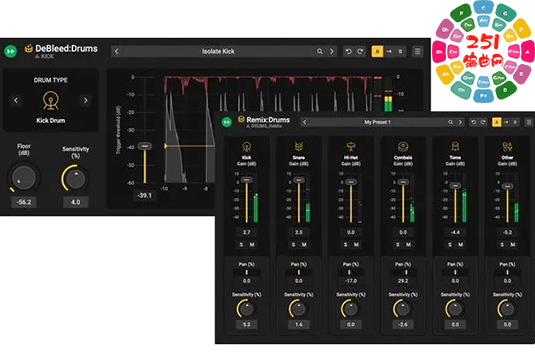Click the DeBleed:Drums Sensitivity knob
Image resolution: width=535 pixels, height=363 pixels.
tap(75, 178)
